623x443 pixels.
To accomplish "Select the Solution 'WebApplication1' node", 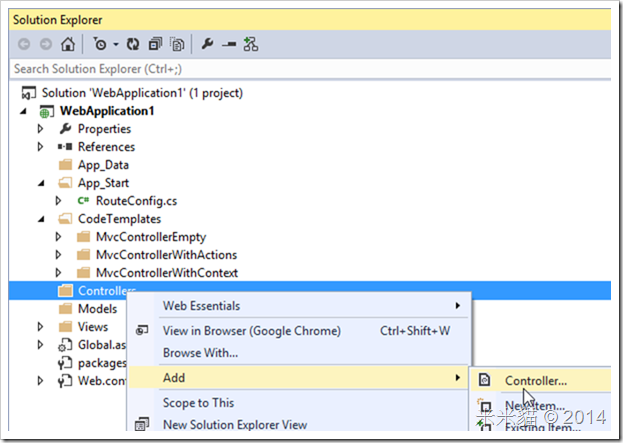I will click(142, 93).
